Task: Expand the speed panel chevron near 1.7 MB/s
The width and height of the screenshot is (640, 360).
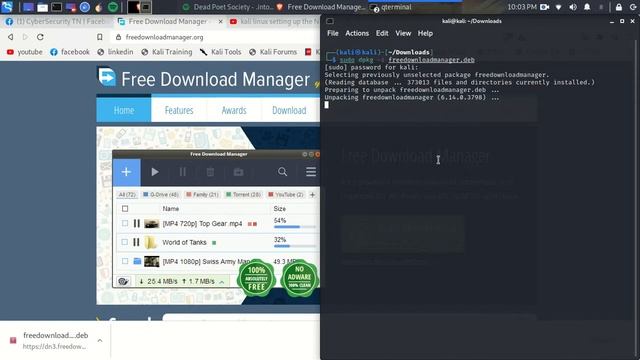Action: tap(222, 282)
